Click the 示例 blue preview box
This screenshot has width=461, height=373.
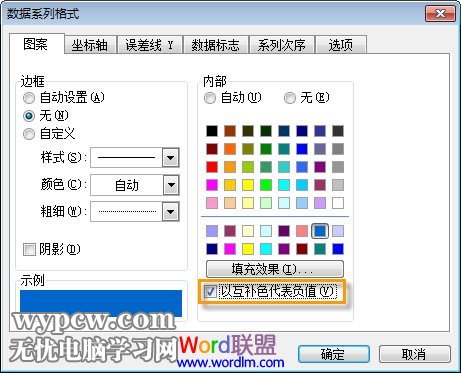[x=101, y=303]
